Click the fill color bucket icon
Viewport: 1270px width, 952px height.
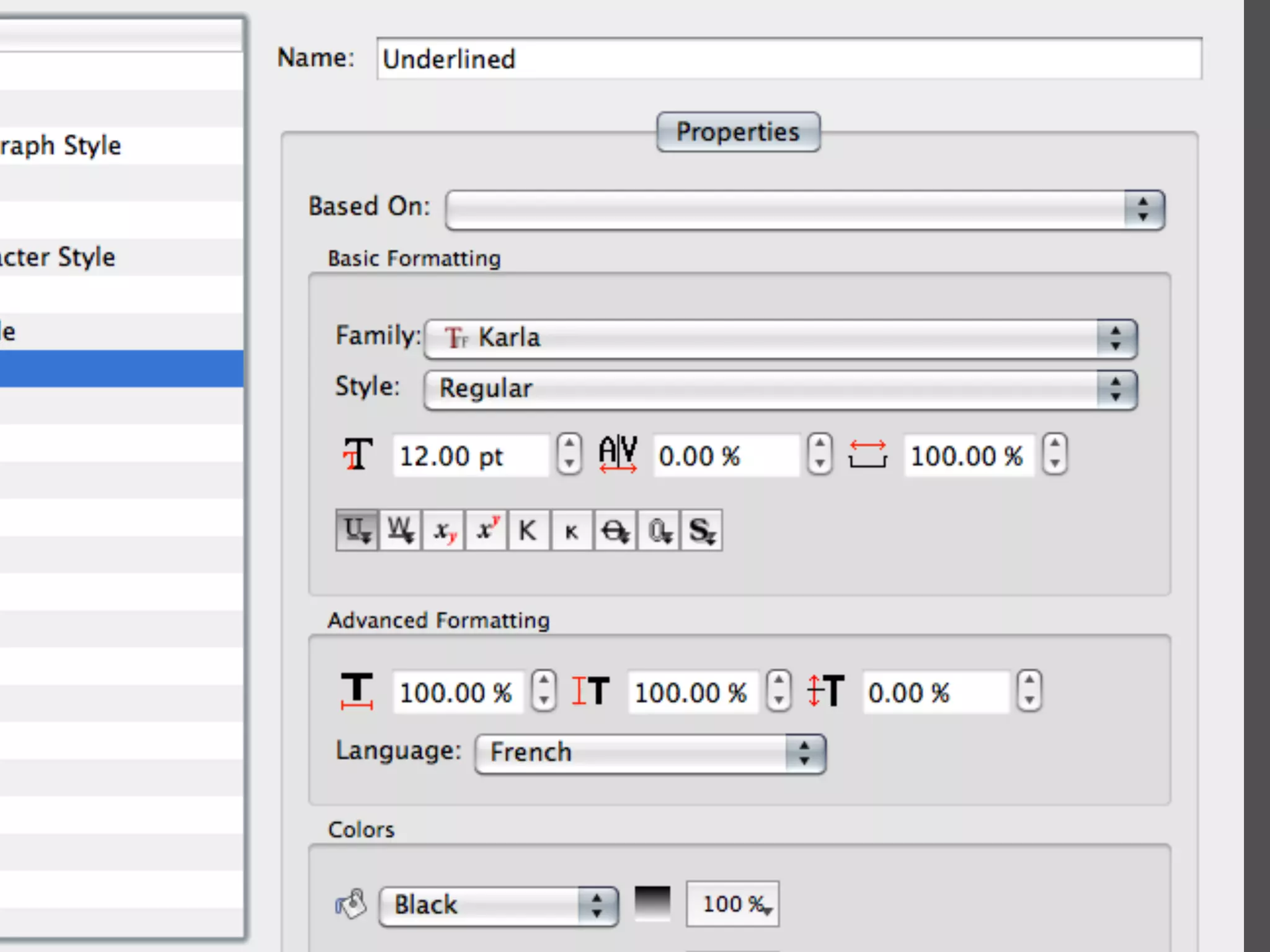pyautogui.click(x=351, y=905)
